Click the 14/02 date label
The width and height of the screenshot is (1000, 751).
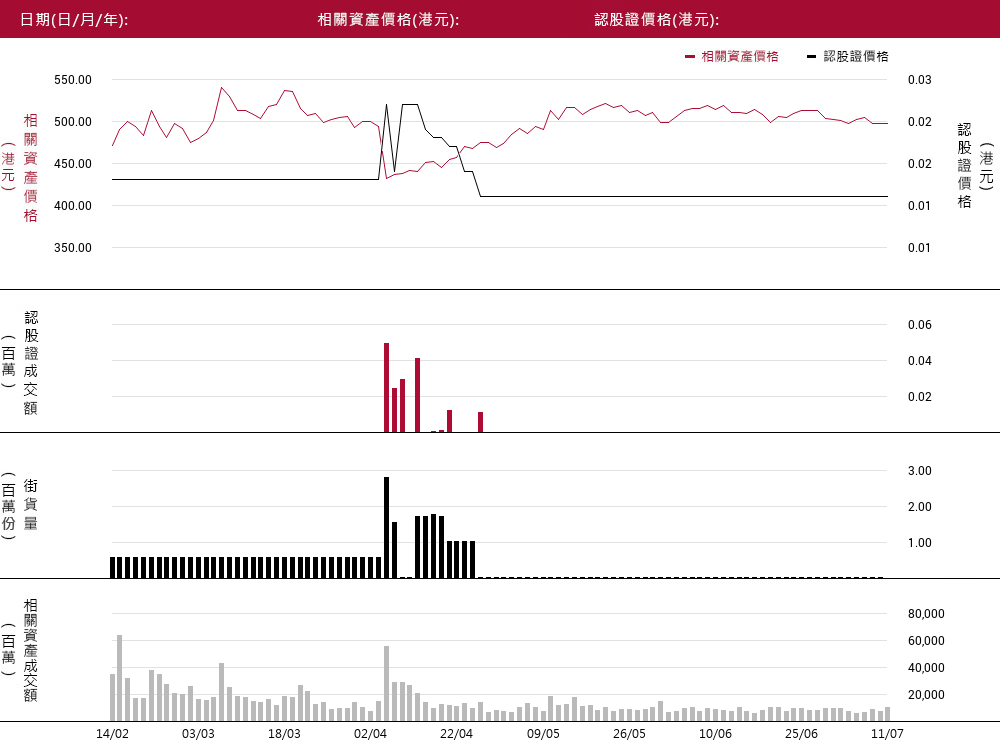pyautogui.click(x=112, y=733)
